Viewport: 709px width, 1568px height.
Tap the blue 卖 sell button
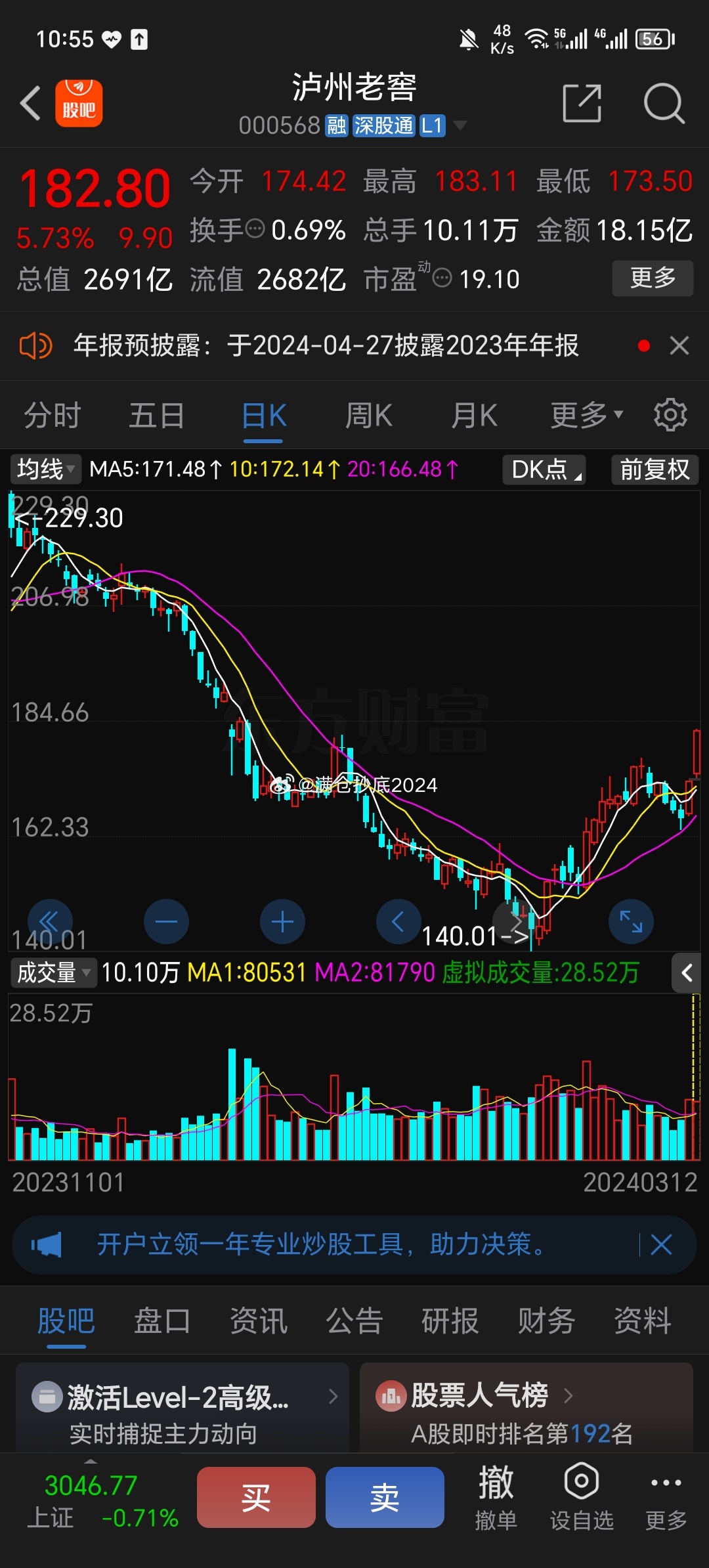[x=385, y=1498]
